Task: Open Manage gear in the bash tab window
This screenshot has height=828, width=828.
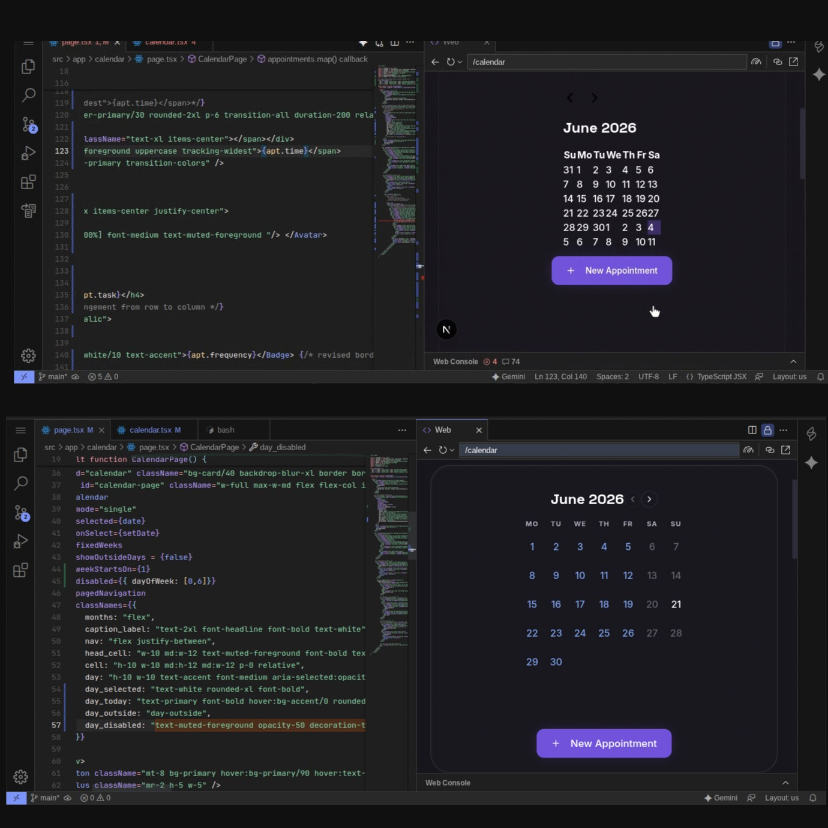Action: (21, 777)
